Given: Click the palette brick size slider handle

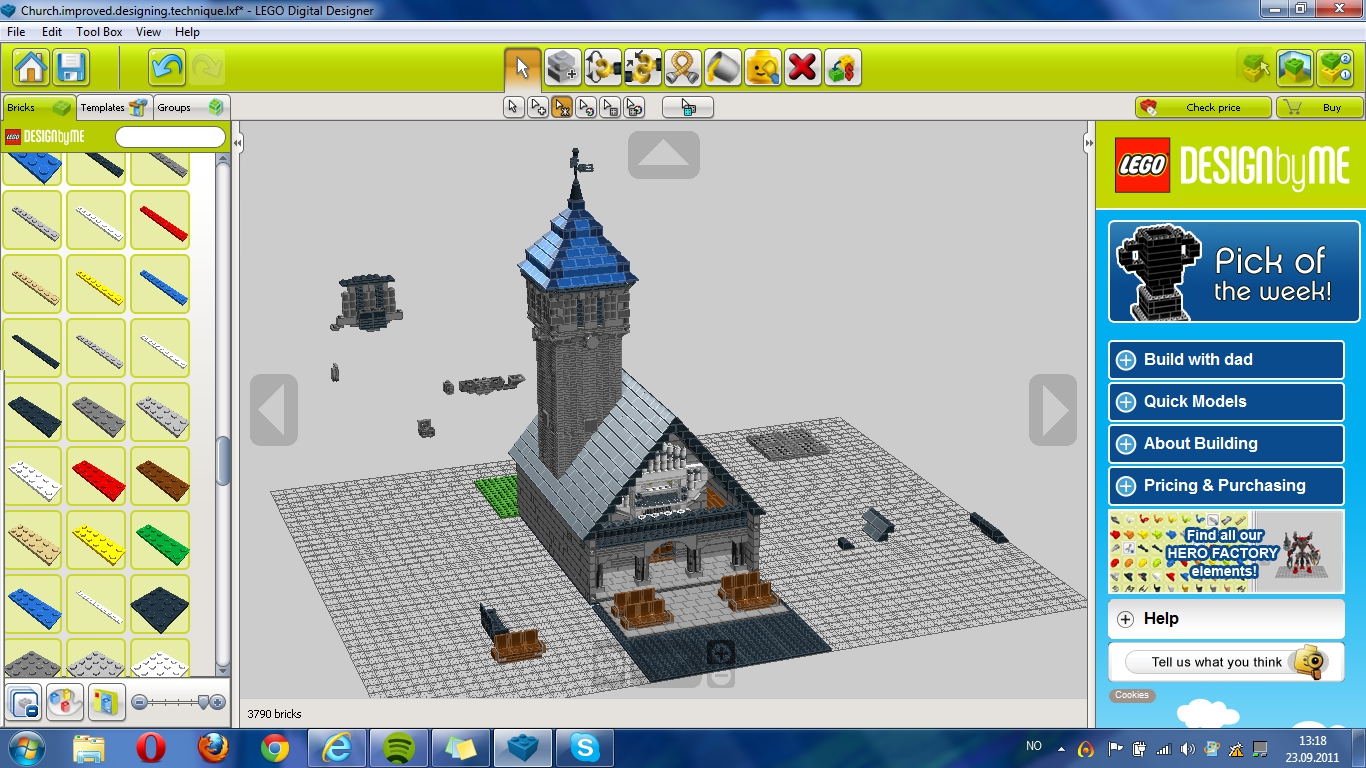Looking at the screenshot, I should (x=204, y=702).
